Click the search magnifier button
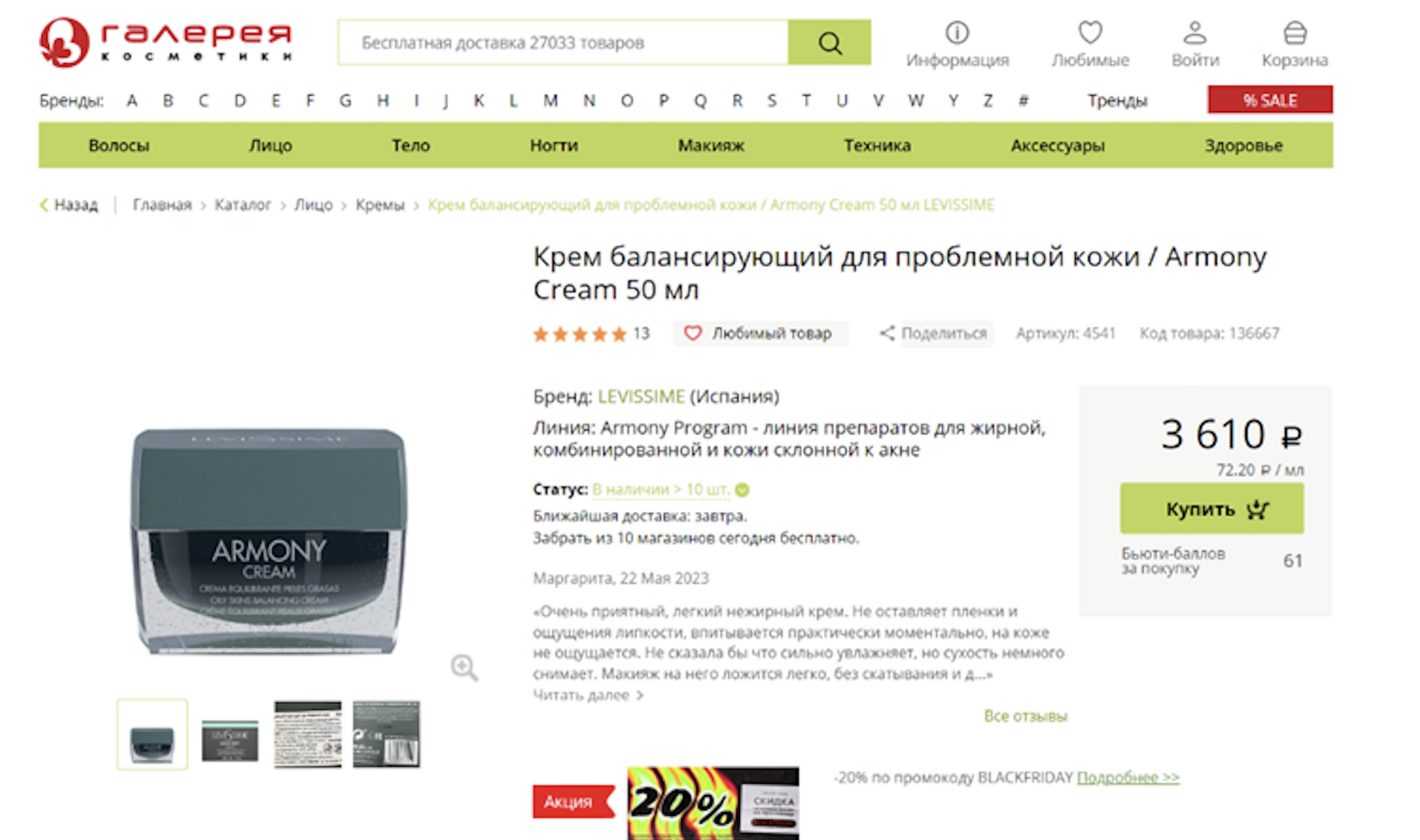 (829, 43)
